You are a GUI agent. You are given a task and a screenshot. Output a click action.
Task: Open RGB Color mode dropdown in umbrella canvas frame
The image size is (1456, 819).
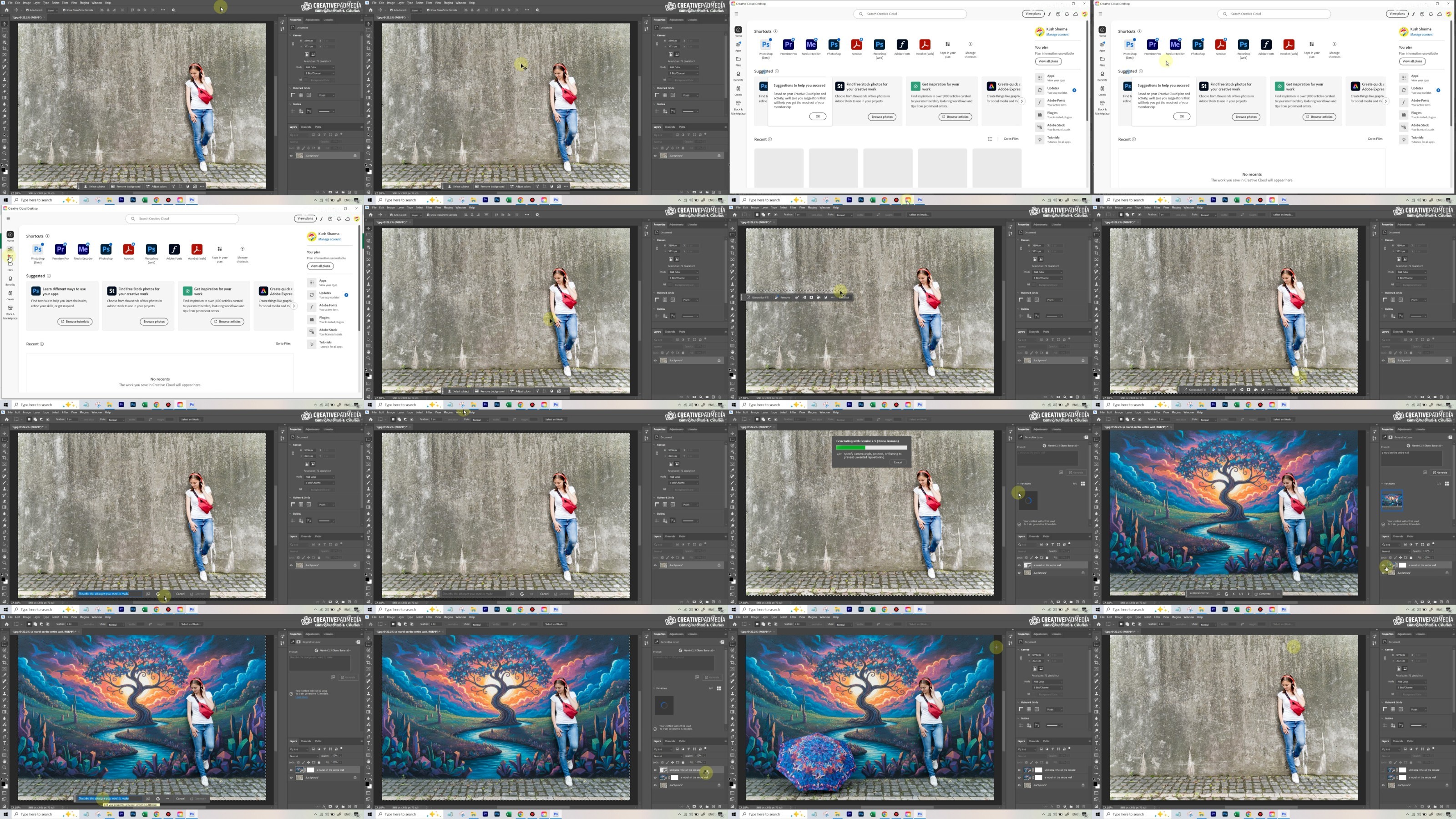point(1047,682)
